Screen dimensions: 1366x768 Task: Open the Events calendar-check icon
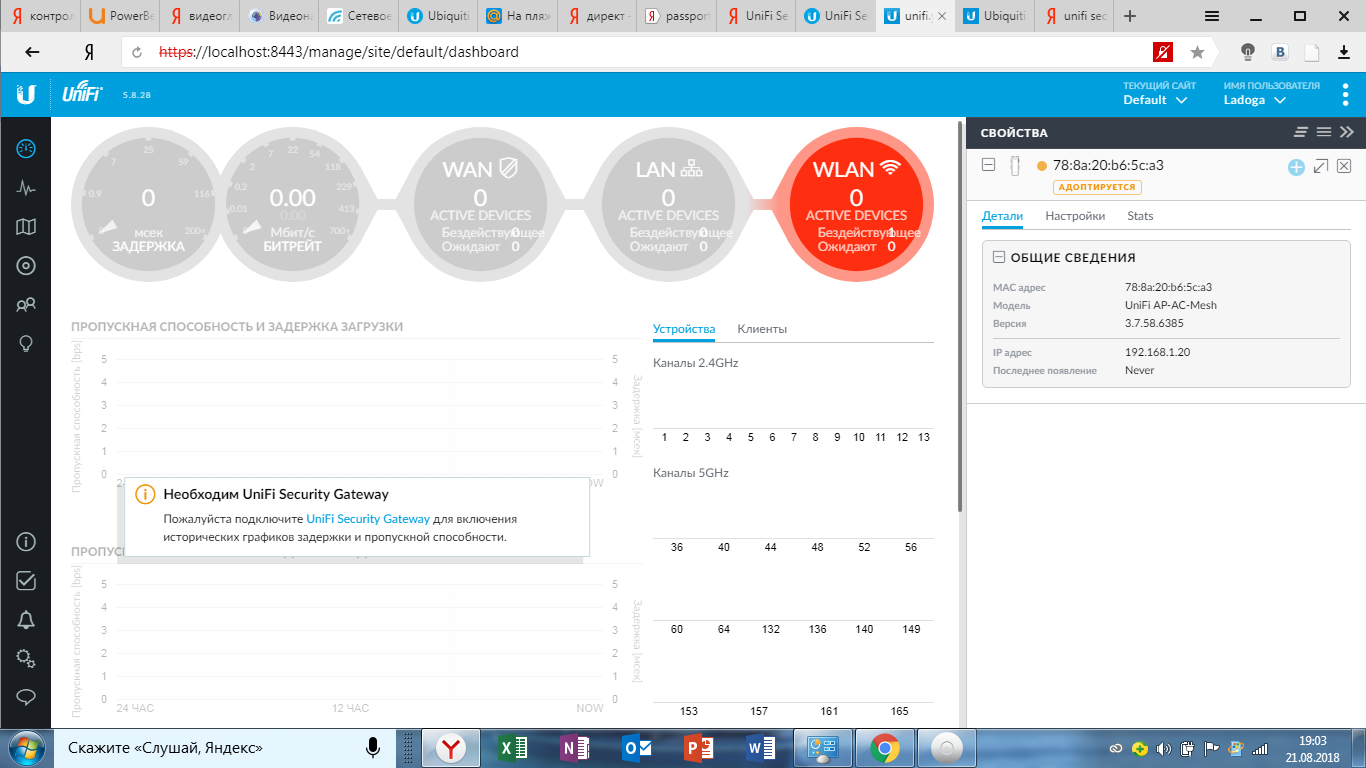pyautogui.click(x=26, y=581)
